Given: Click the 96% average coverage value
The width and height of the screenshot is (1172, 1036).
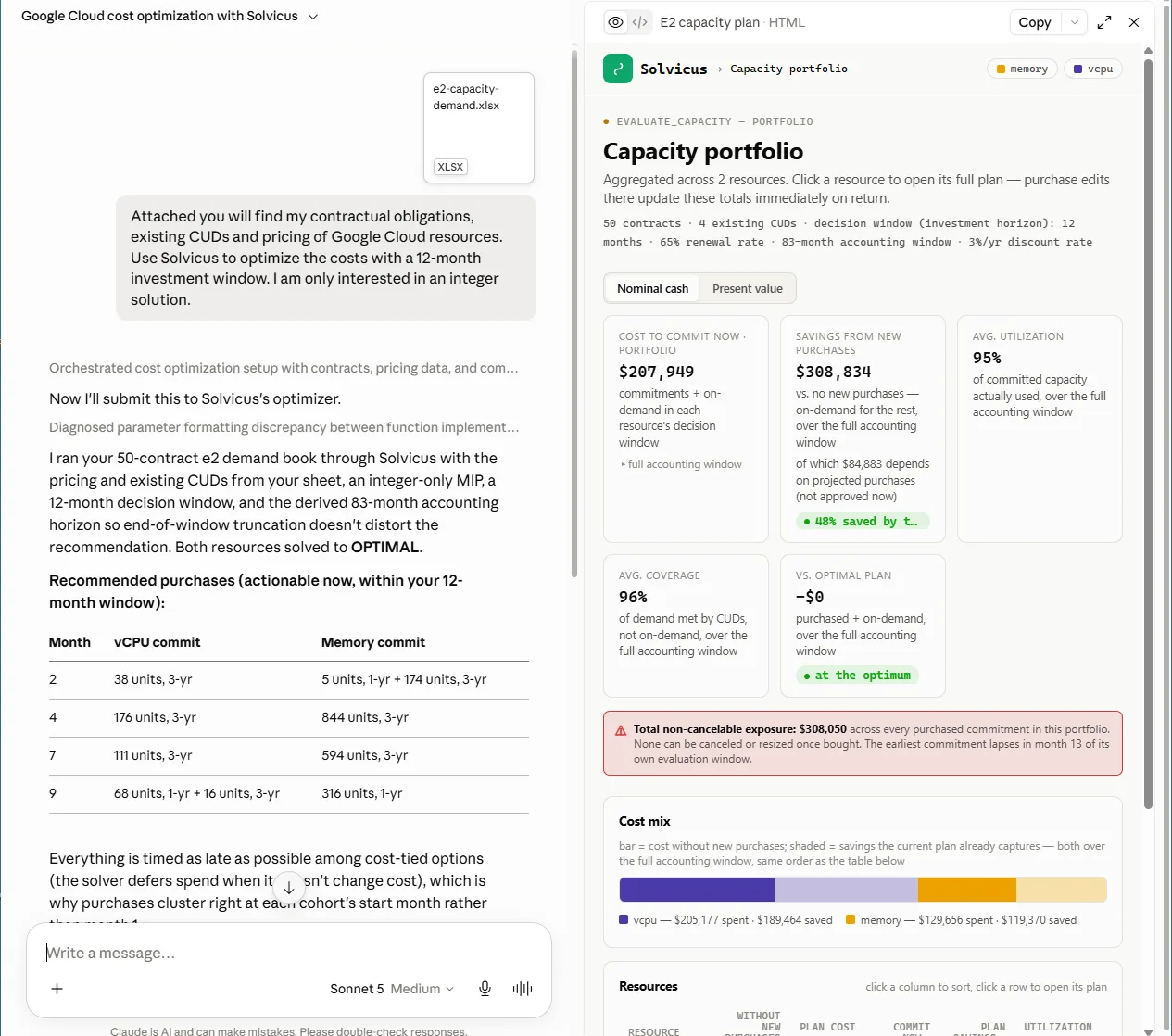Looking at the screenshot, I should [x=633, y=597].
